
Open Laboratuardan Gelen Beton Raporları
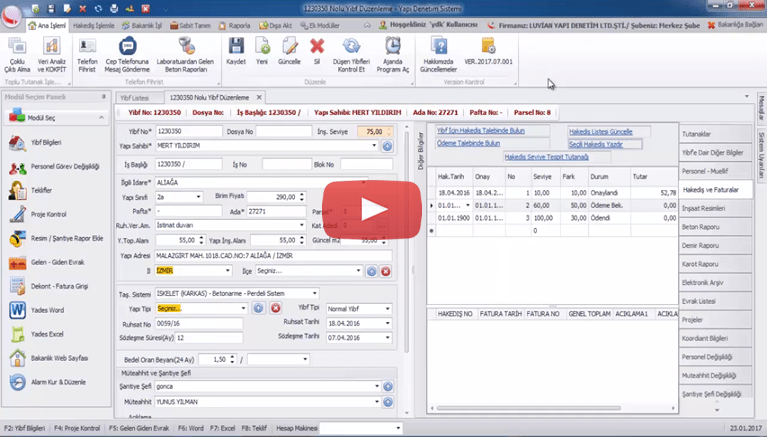[x=187, y=51]
